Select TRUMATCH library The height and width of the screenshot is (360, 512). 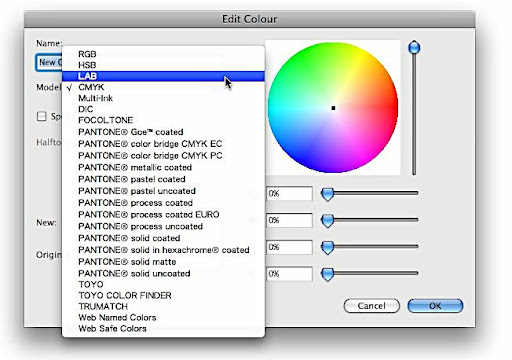pos(163,307)
